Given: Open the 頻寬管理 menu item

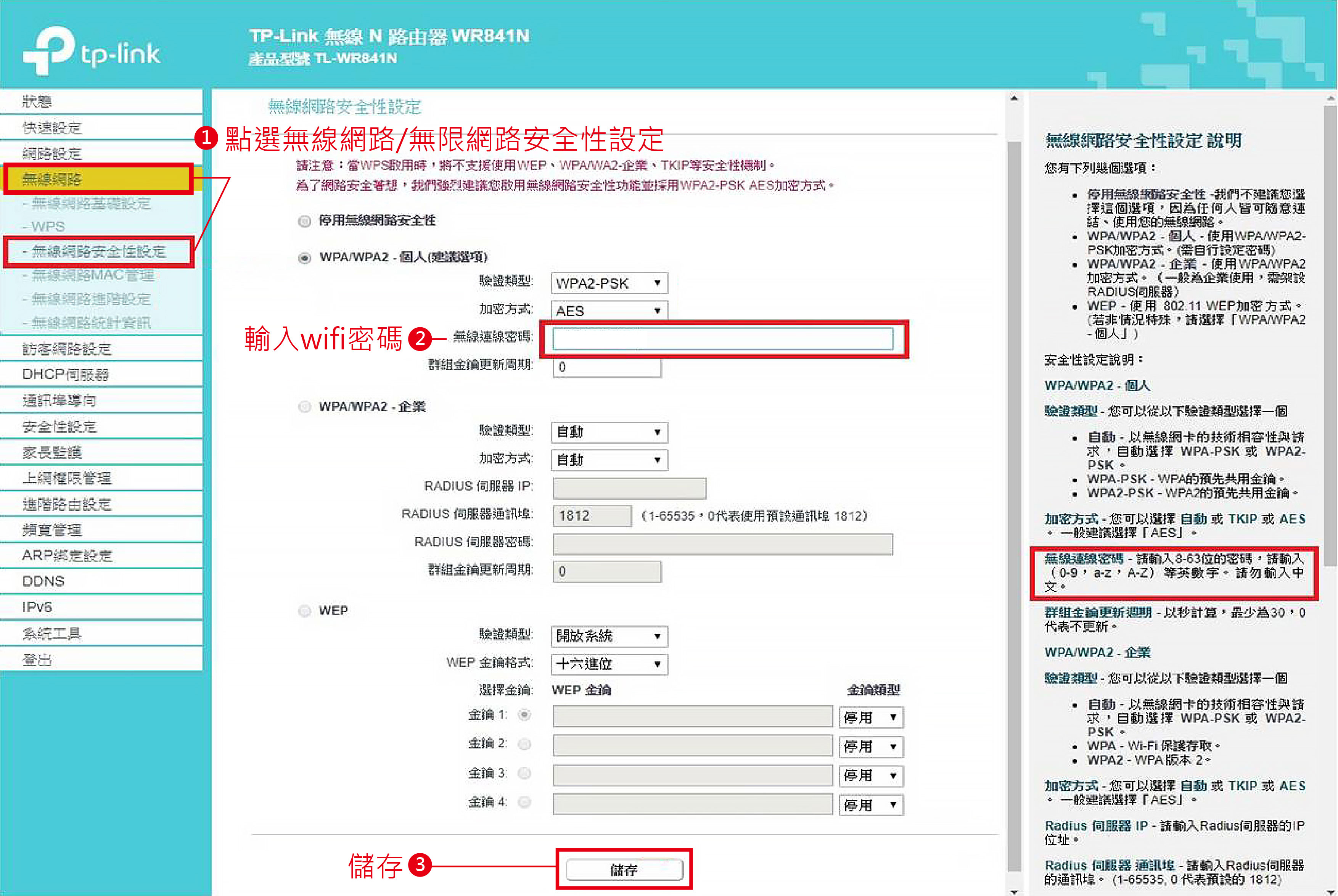Looking at the screenshot, I should pyautogui.click(x=101, y=530).
